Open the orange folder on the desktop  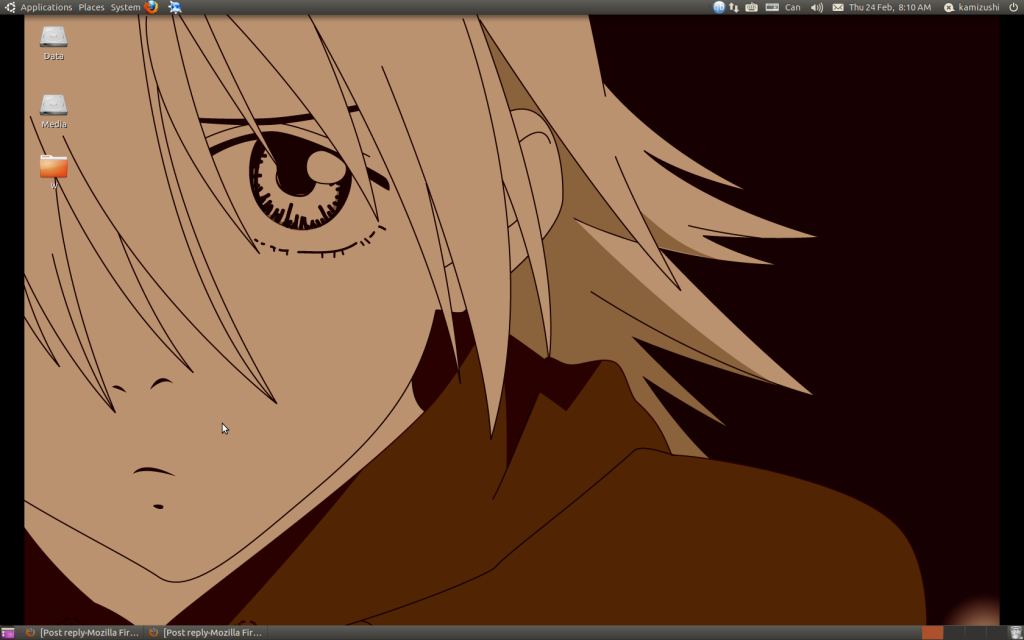click(x=53, y=166)
